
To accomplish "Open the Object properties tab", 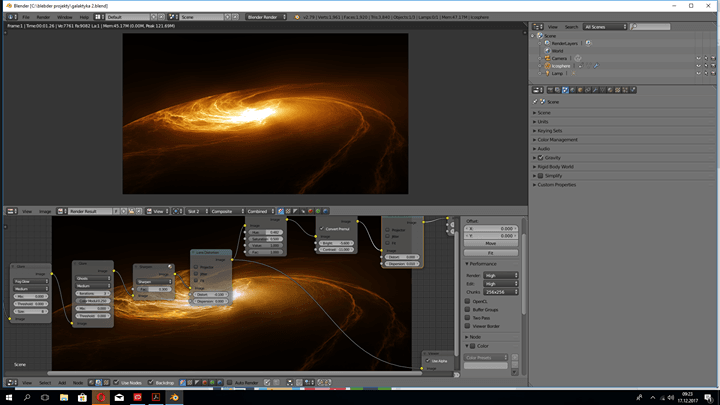I will [580, 90].
